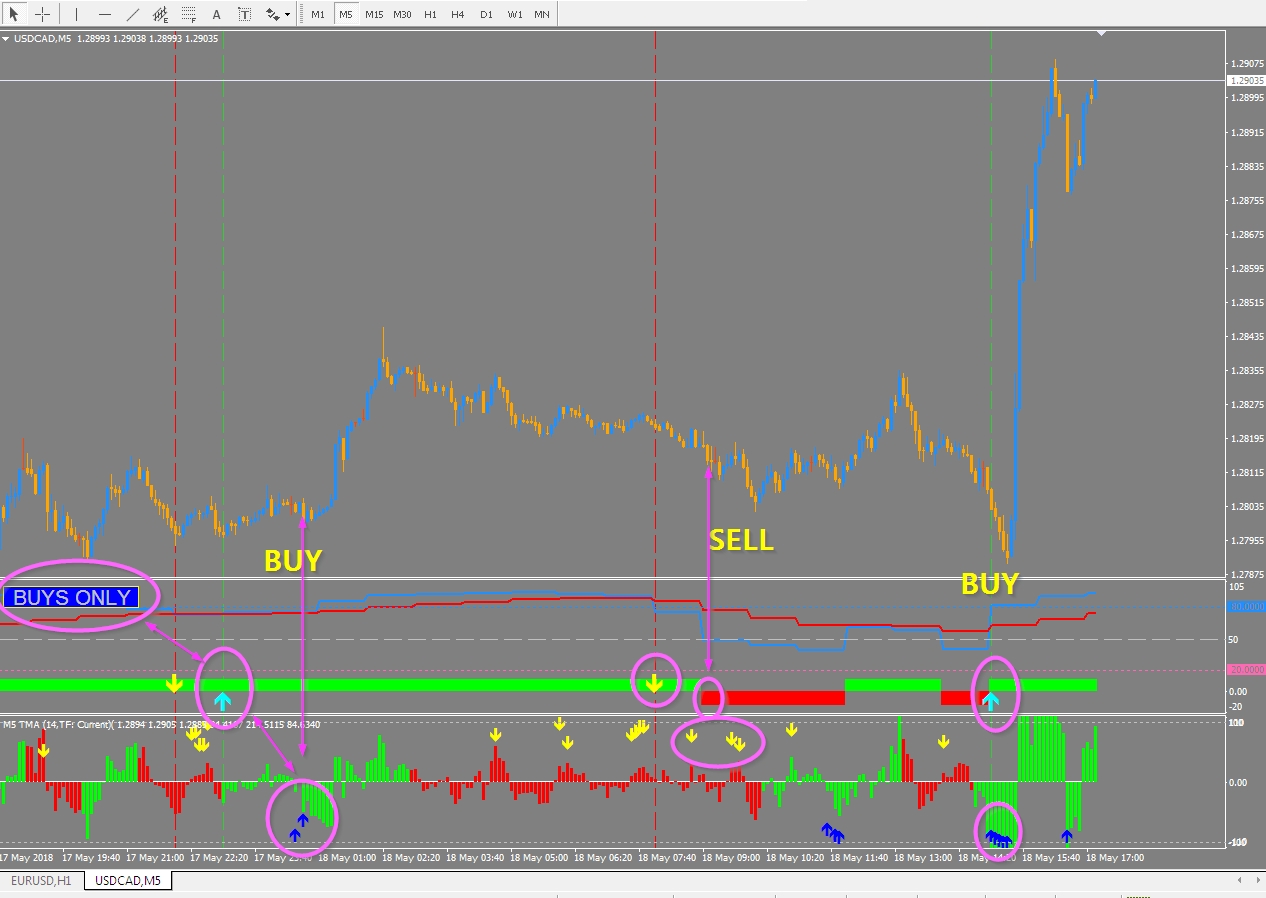Choose the Draw horizontal line tool
The image size is (1266, 898).
pyautogui.click(x=105, y=14)
